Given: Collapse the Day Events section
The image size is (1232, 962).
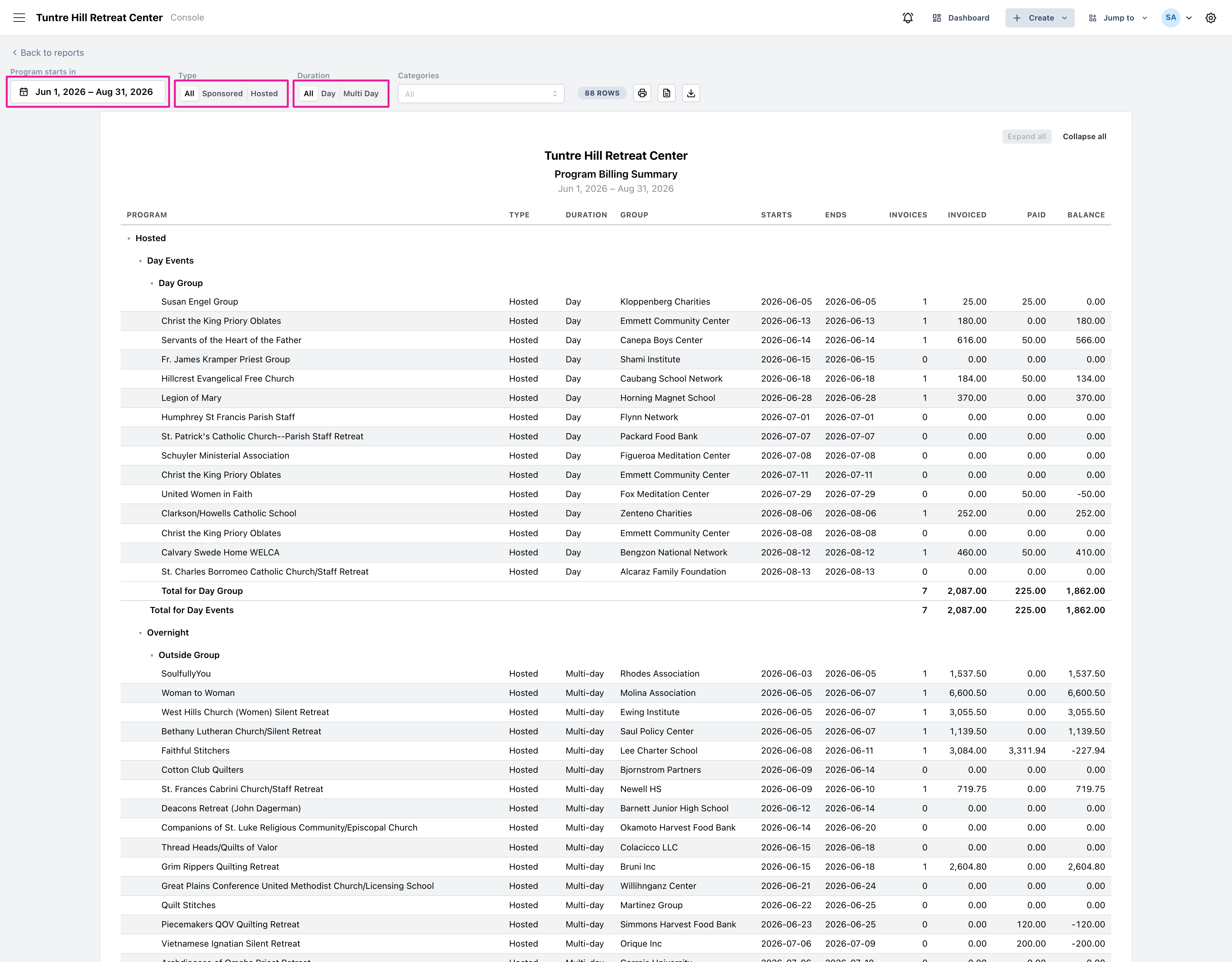Looking at the screenshot, I should click(141, 261).
